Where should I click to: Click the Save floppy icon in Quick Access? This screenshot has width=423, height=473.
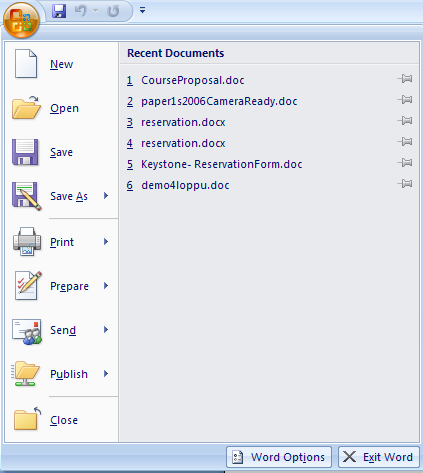click(x=59, y=11)
